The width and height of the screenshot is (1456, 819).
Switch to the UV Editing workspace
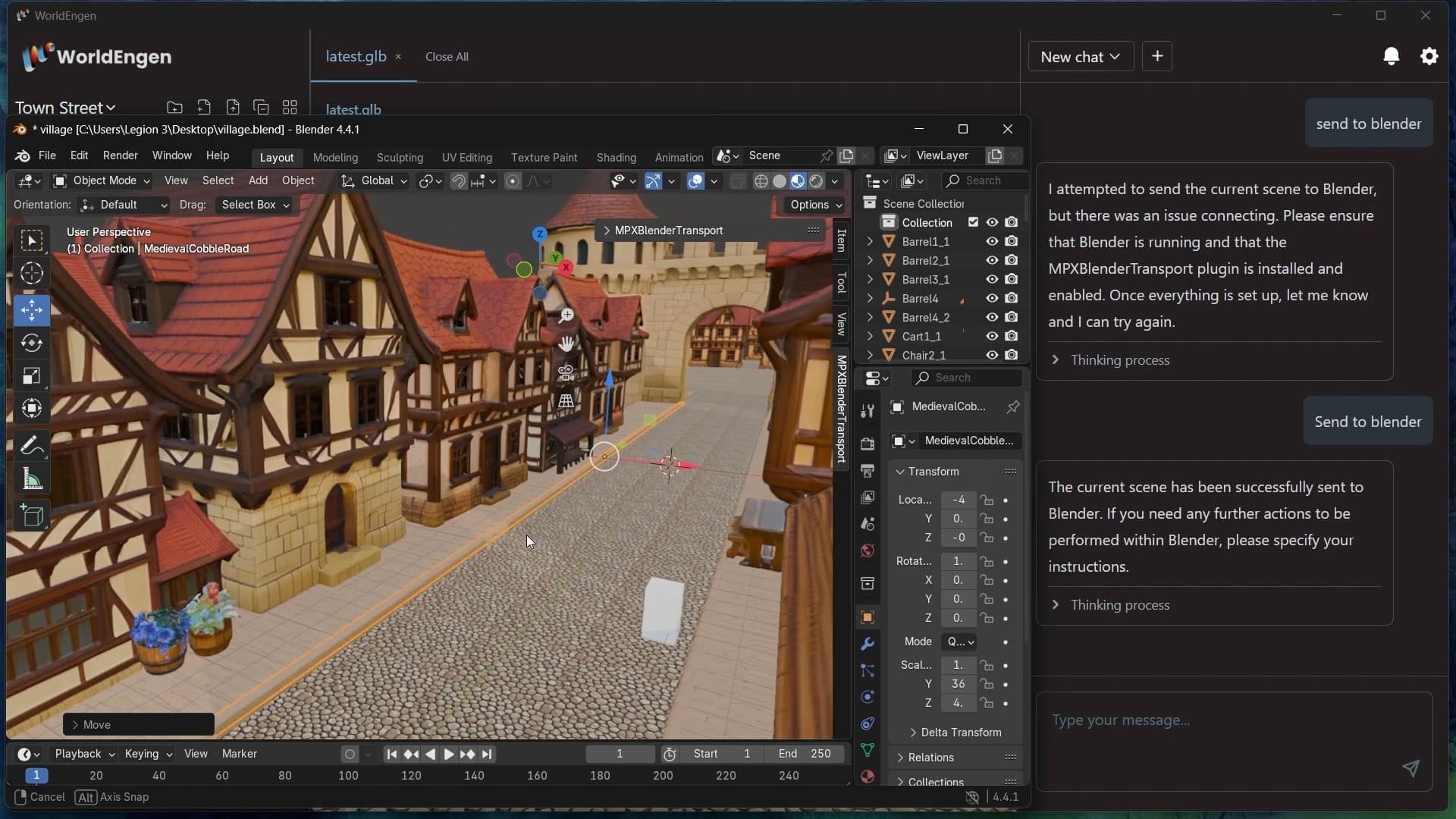[467, 157]
